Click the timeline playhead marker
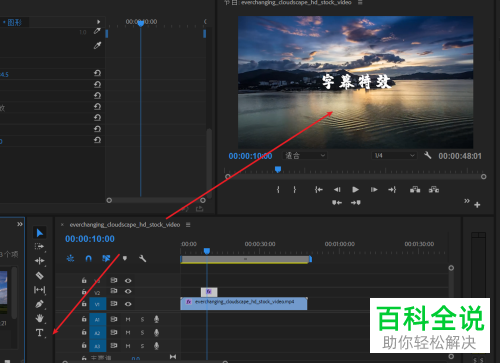Viewport: 500px width, 363px height. pyautogui.click(x=207, y=251)
